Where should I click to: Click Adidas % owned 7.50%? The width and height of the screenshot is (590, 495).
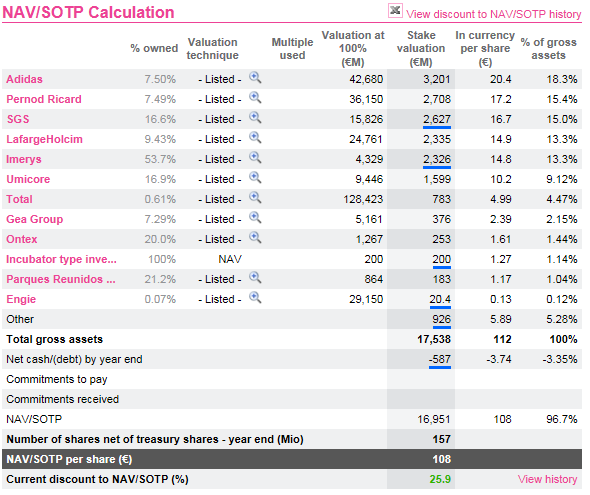pos(160,79)
